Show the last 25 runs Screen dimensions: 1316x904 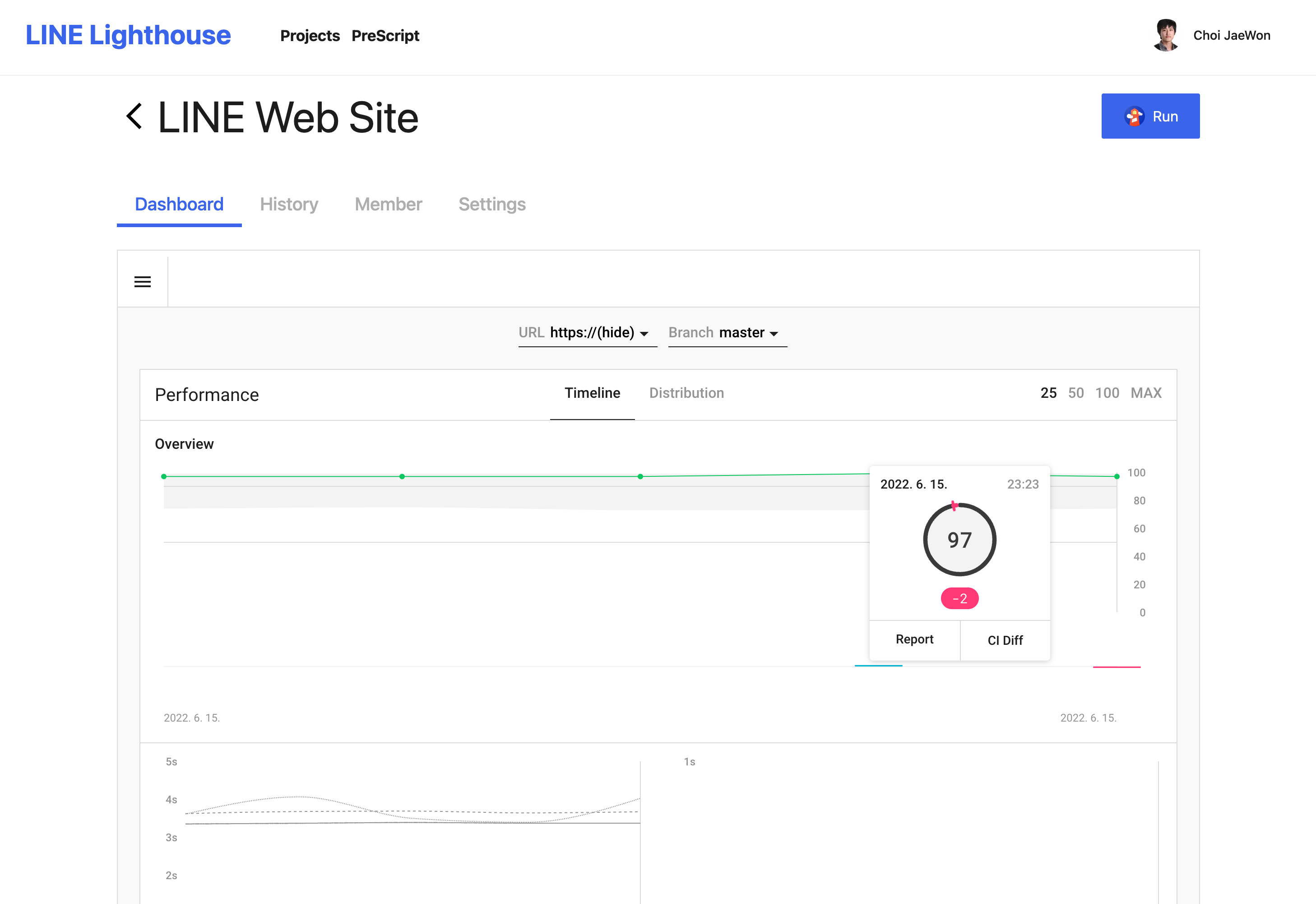(x=1048, y=393)
